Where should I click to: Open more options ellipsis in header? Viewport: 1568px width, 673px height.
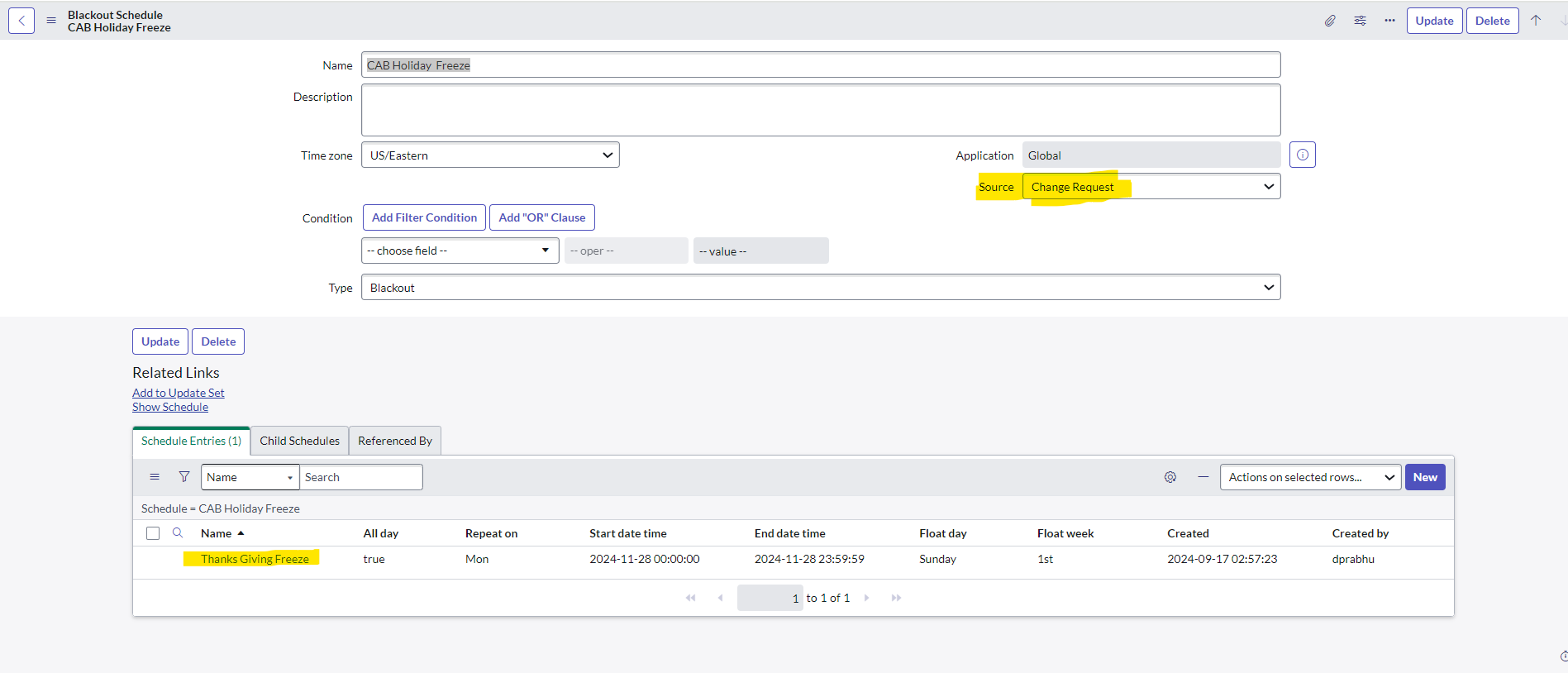click(x=1389, y=21)
